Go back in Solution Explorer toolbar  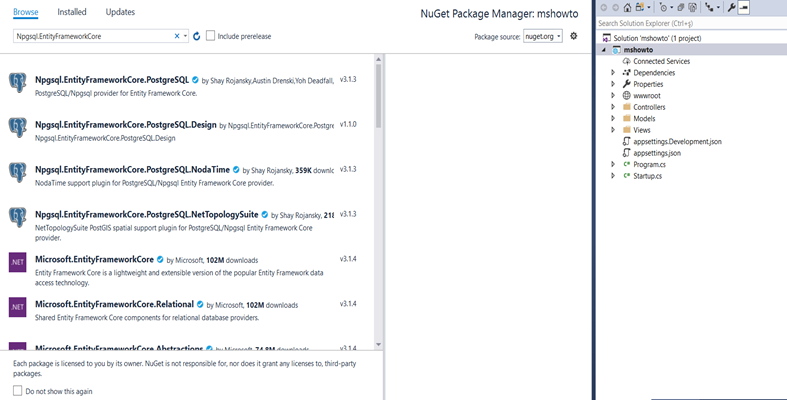(x=604, y=8)
